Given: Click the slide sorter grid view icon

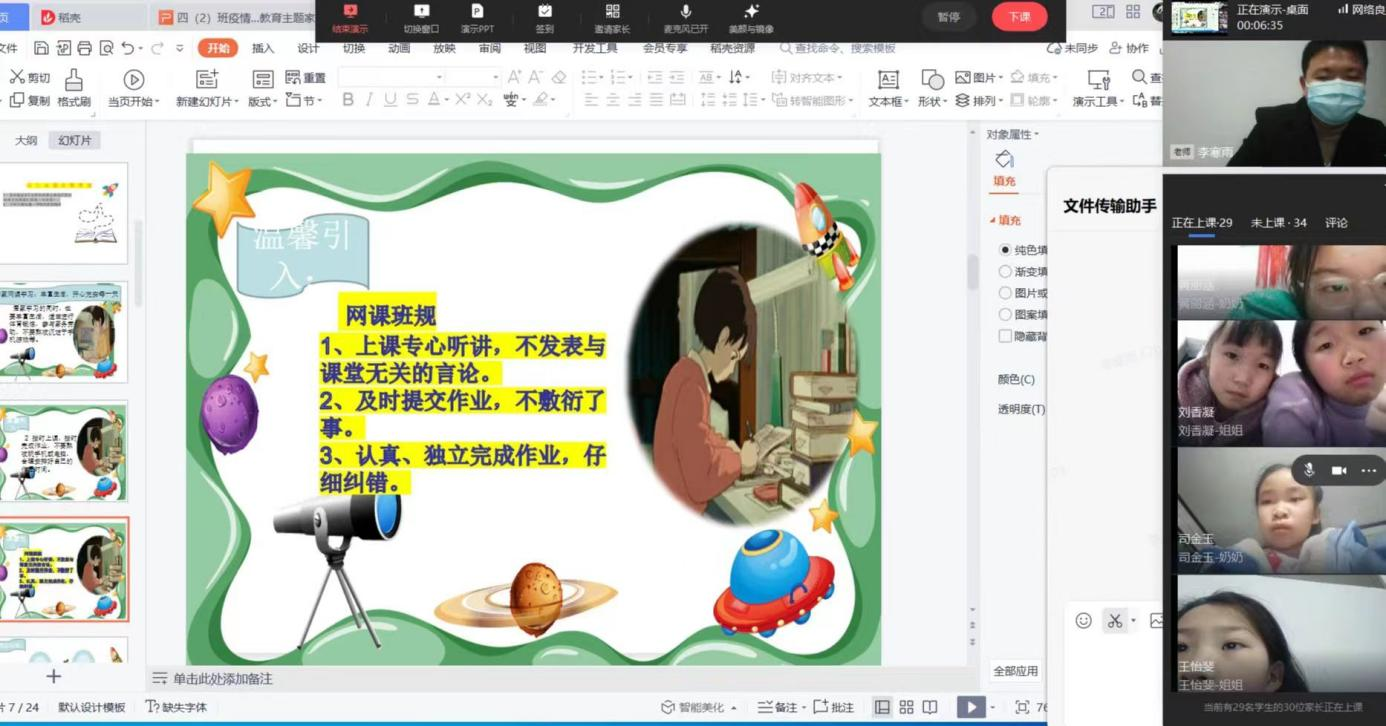Looking at the screenshot, I should point(906,707).
